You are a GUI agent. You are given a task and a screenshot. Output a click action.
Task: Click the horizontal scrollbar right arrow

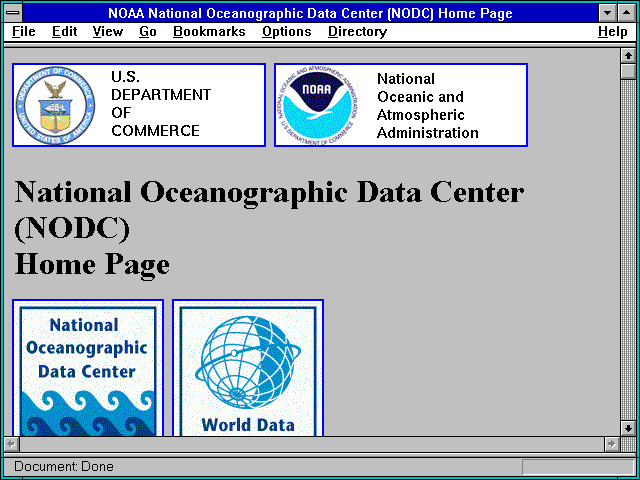611,444
